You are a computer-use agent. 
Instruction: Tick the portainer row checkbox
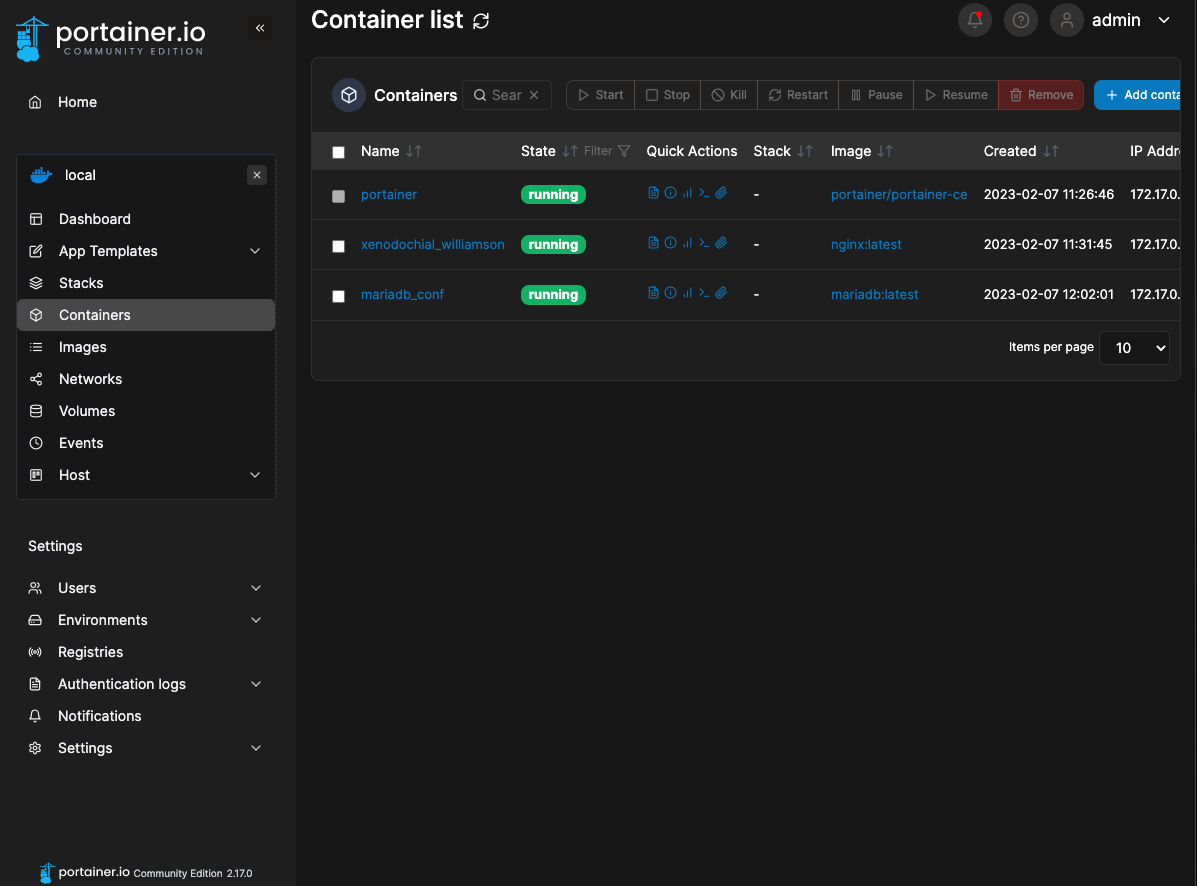(x=338, y=196)
